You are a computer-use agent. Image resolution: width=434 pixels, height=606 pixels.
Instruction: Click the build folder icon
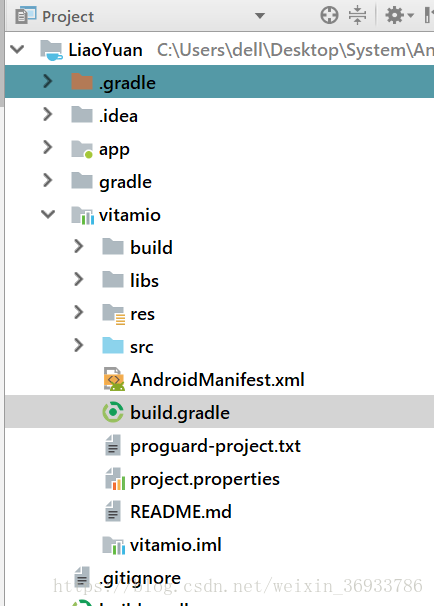[113, 246]
